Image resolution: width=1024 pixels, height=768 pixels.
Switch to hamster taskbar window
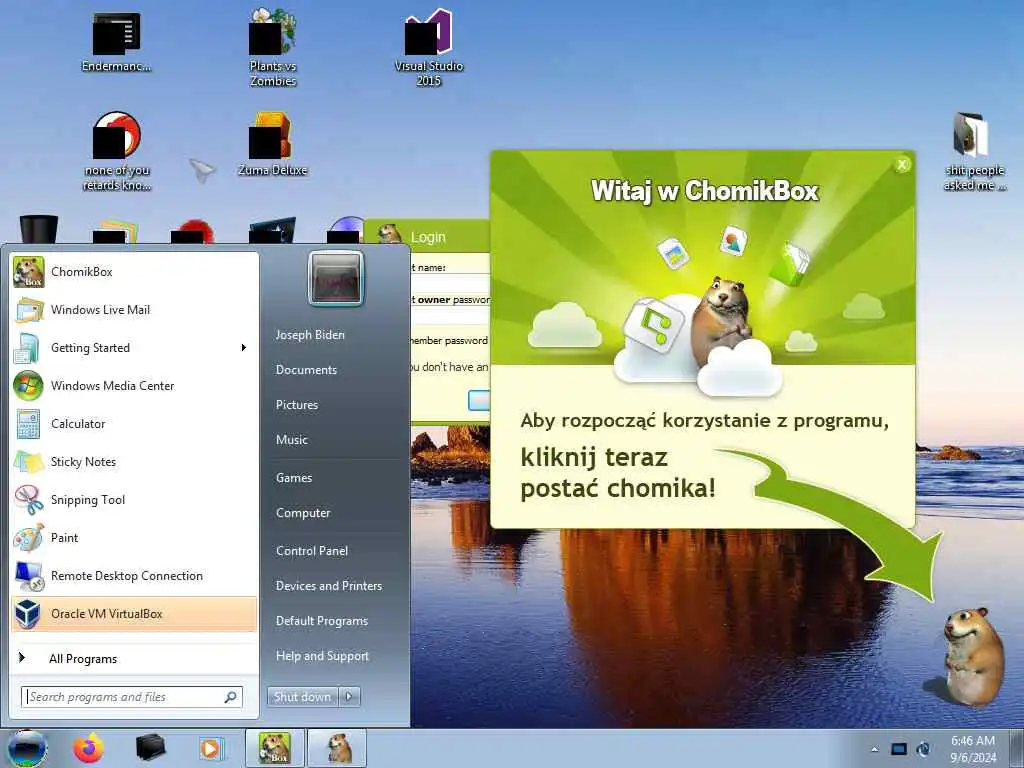coord(337,748)
